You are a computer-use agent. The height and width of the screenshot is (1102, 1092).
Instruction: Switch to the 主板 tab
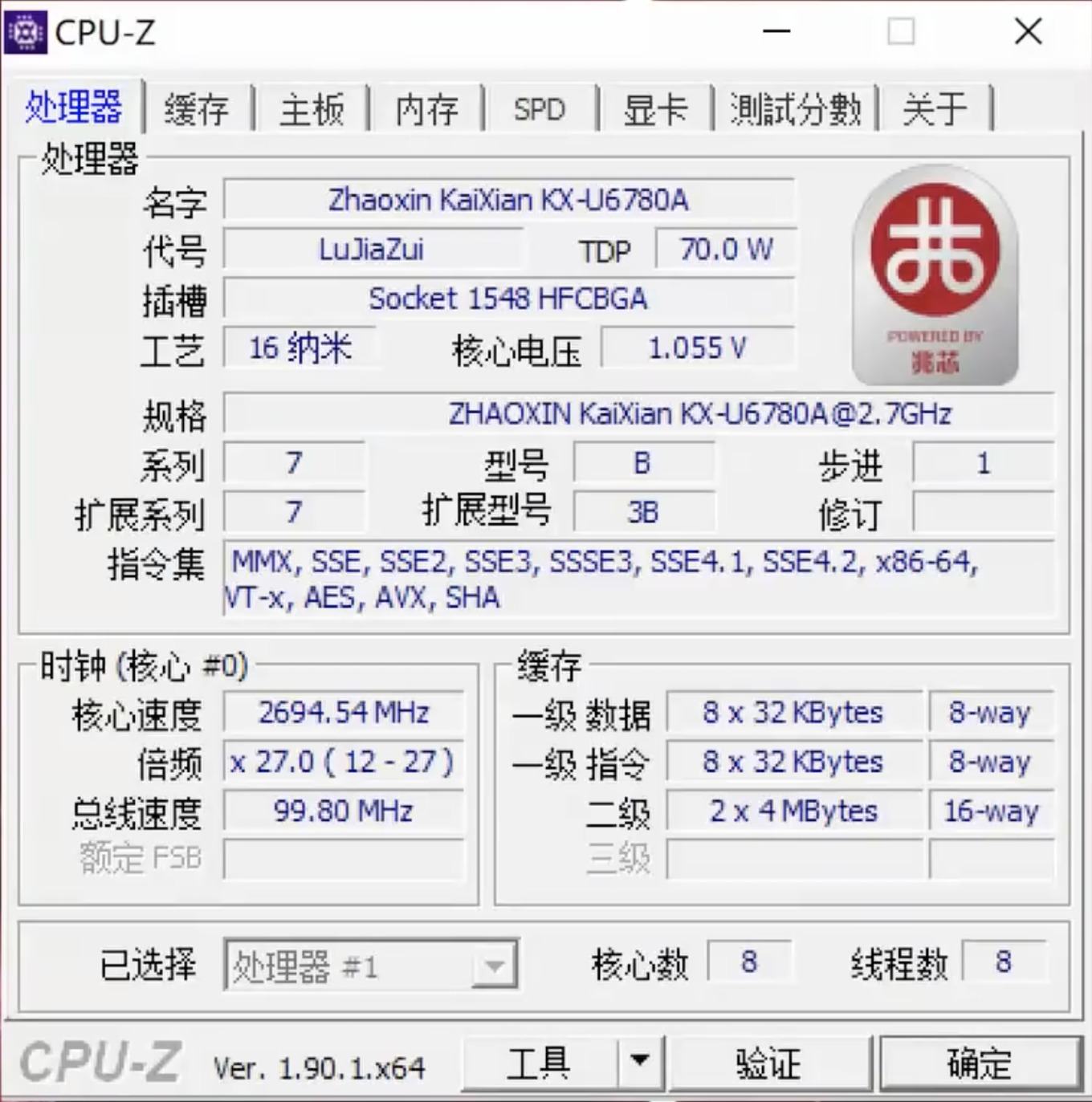click(312, 108)
